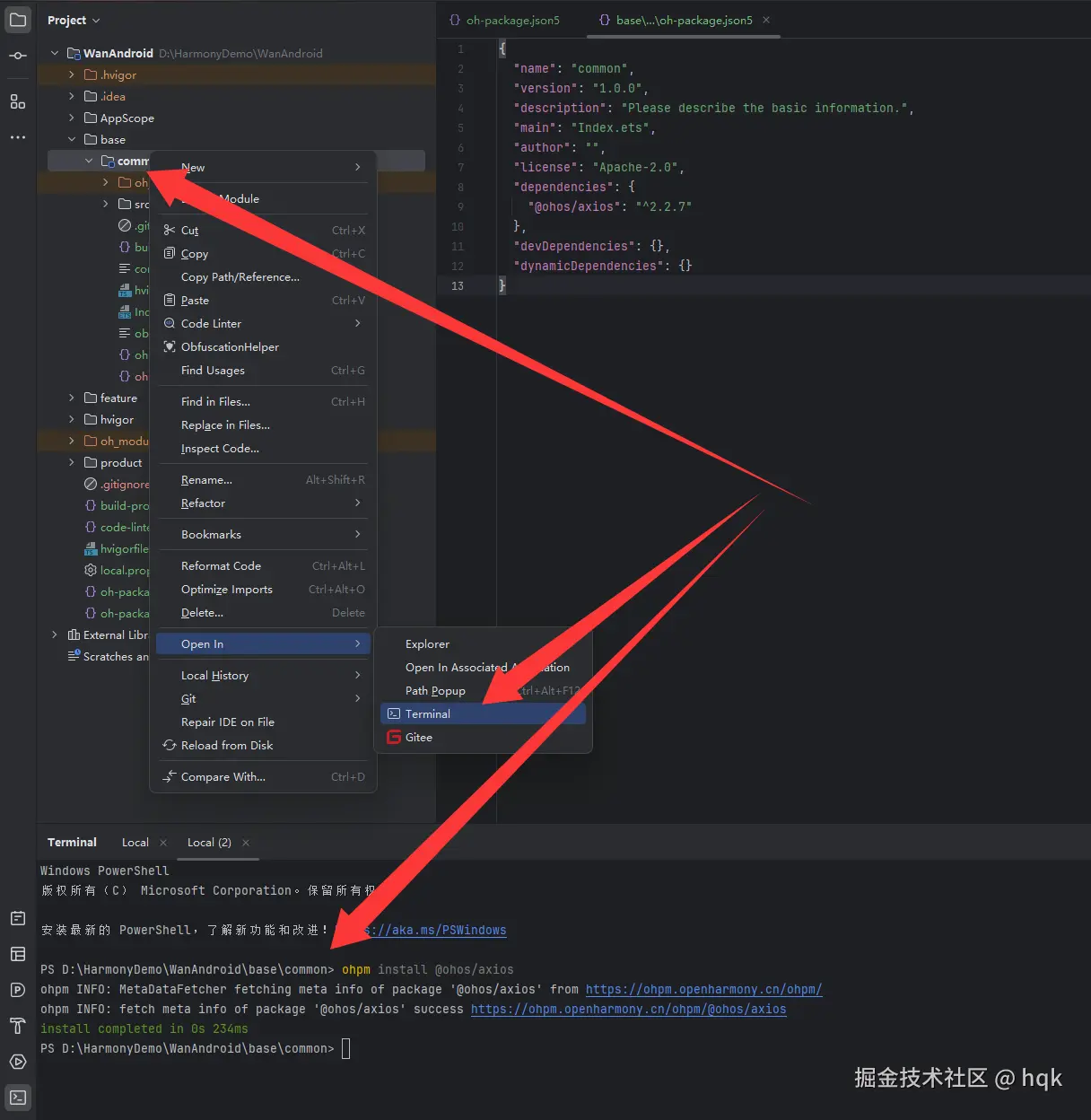Click the Compare With icon

170,777
